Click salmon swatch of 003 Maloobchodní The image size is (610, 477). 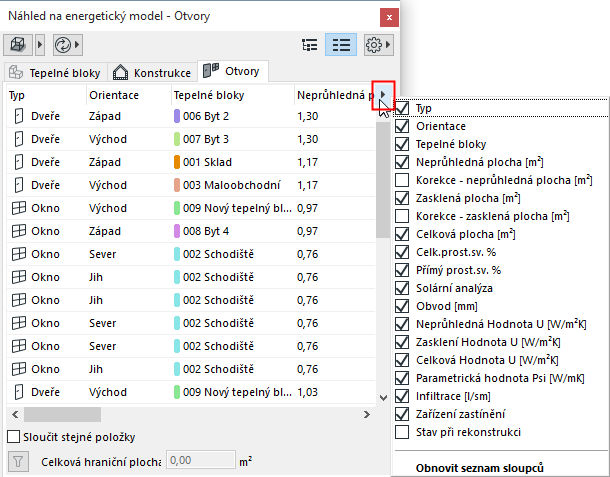click(177, 185)
